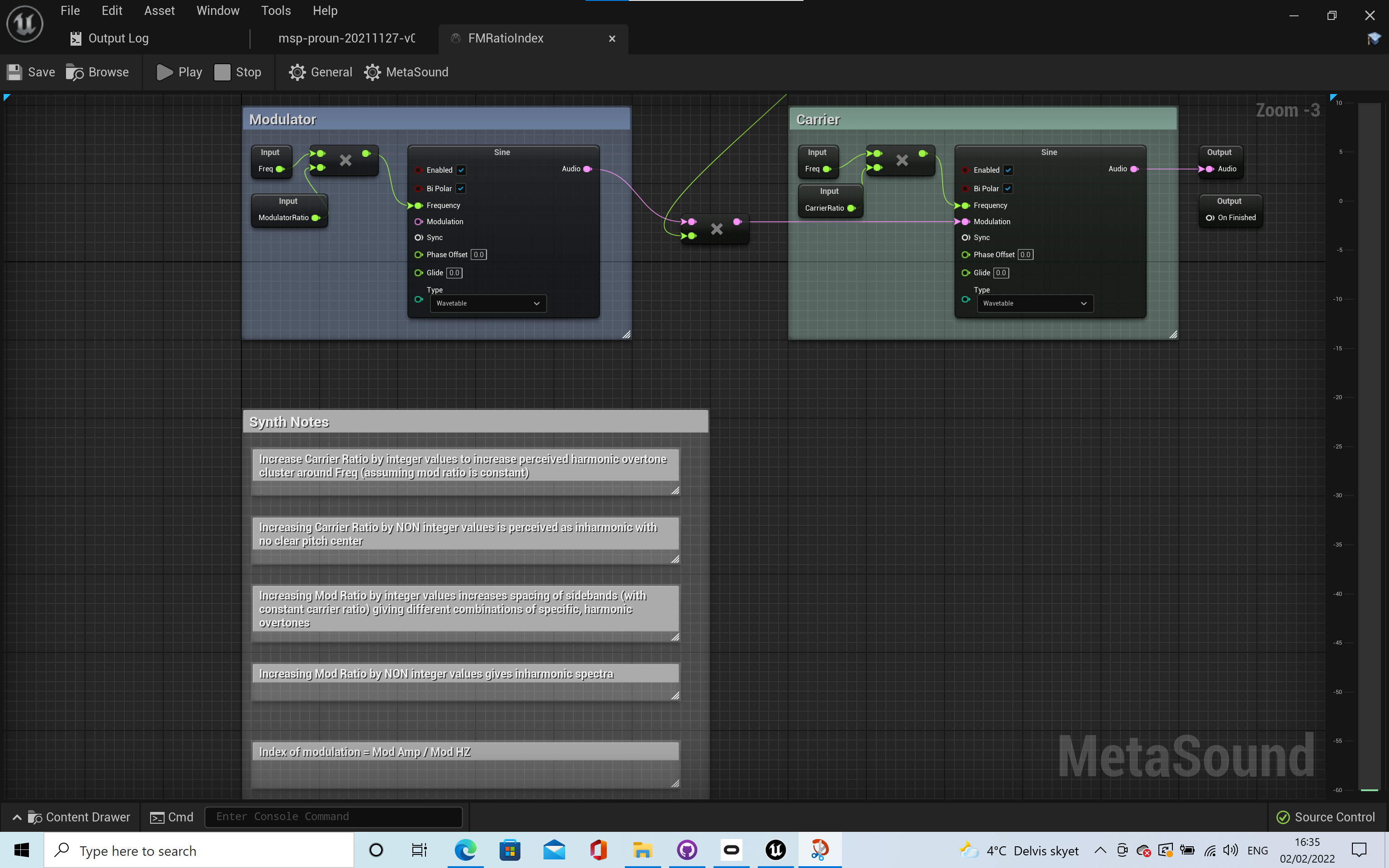Open Source Control status button
Image resolution: width=1389 pixels, height=868 pixels.
pyautogui.click(x=1325, y=817)
